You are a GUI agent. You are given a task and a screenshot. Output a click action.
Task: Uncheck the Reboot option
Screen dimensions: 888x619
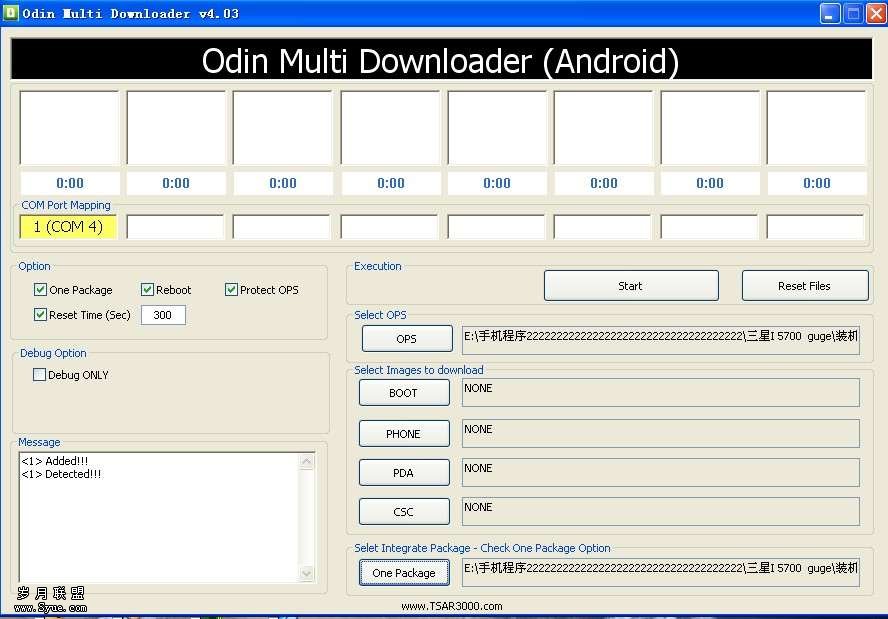pos(147,290)
